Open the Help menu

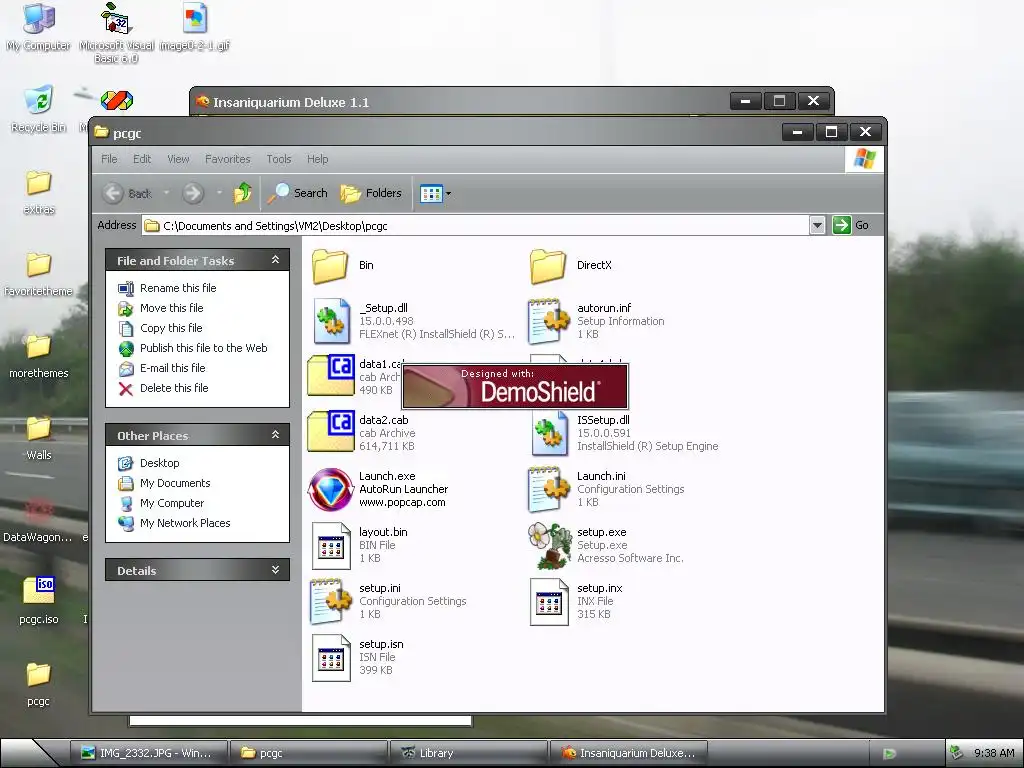click(x=317, y=159)
